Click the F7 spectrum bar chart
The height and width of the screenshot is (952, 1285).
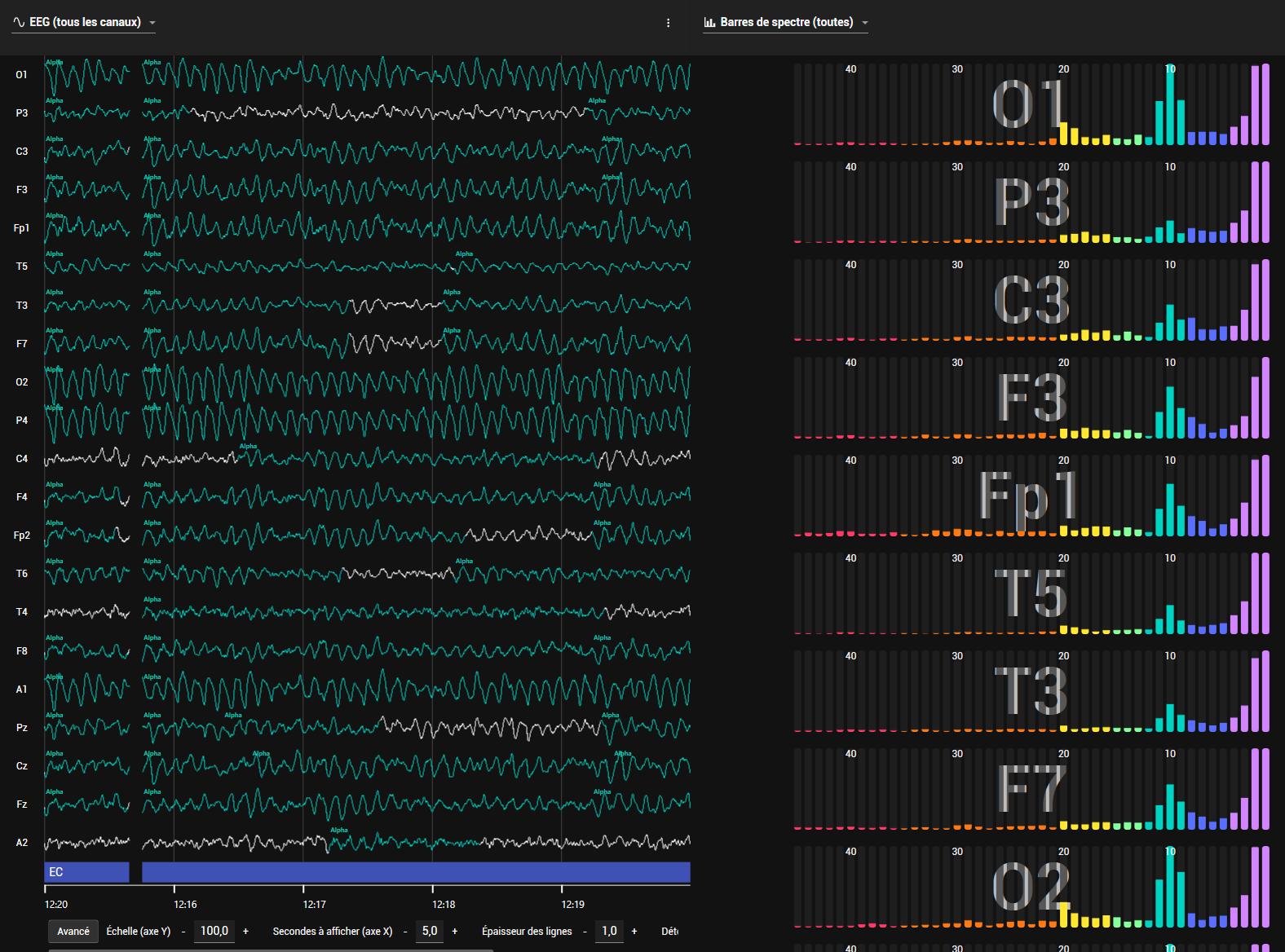[x=1031, y=789]
